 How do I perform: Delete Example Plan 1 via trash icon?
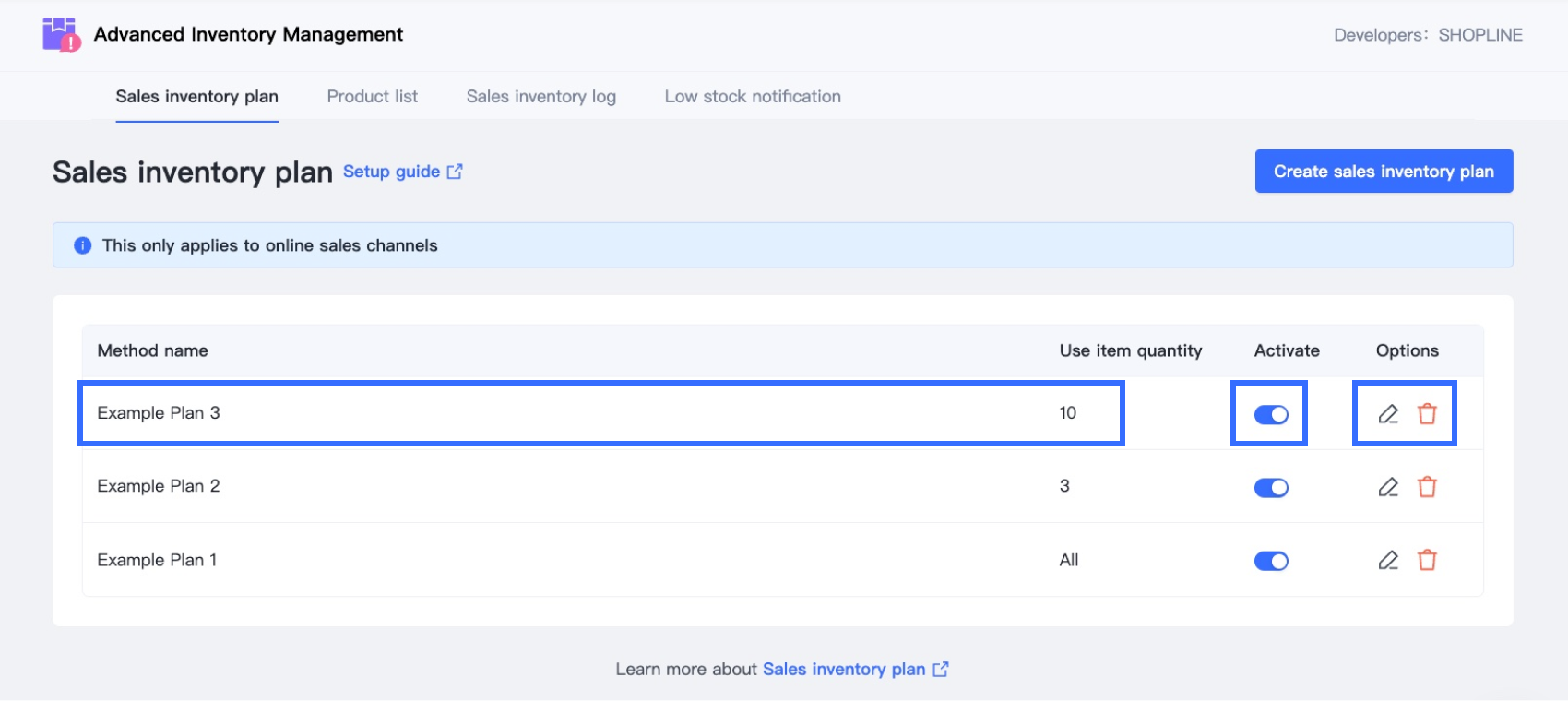point(1427,560)
